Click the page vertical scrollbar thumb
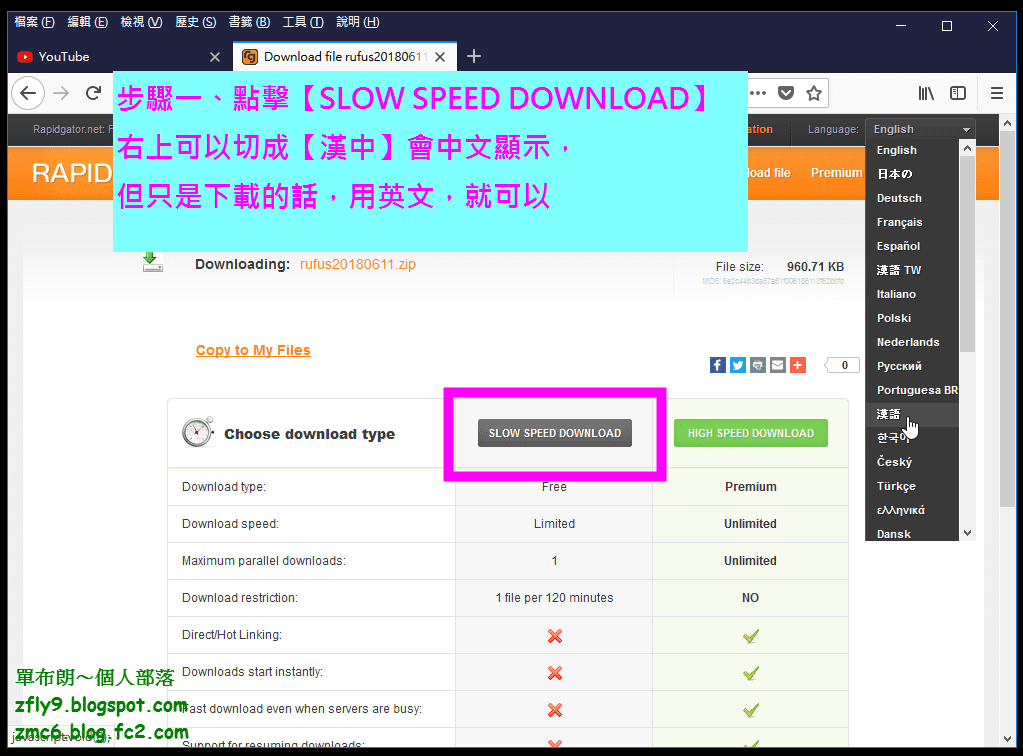Image resolution: width=1023 pixels, height=756 pixels. click(1007, 320)
